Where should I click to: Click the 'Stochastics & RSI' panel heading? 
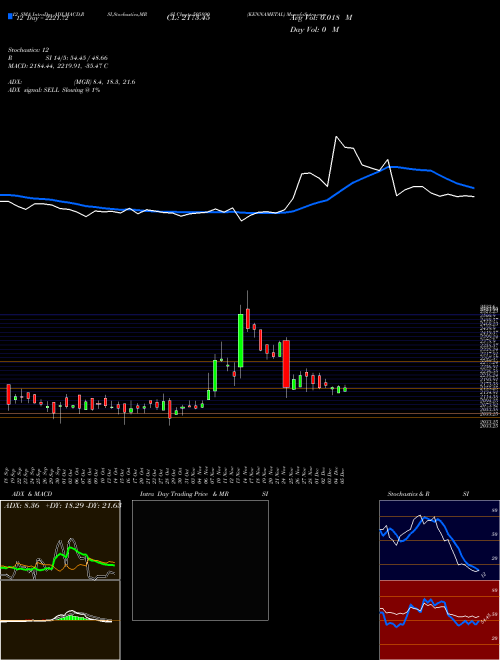(428, 494)
